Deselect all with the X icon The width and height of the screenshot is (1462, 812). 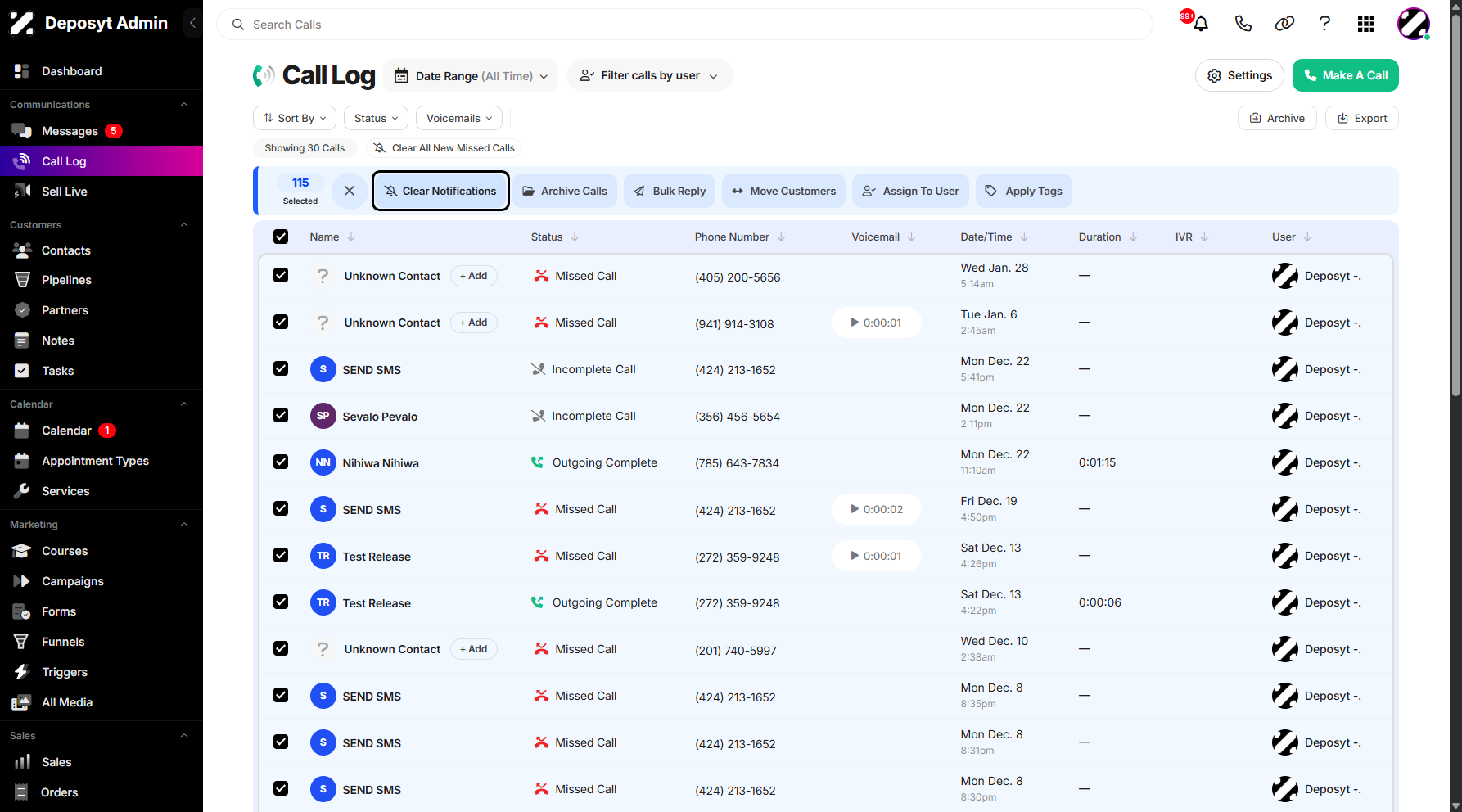[350, 191]
